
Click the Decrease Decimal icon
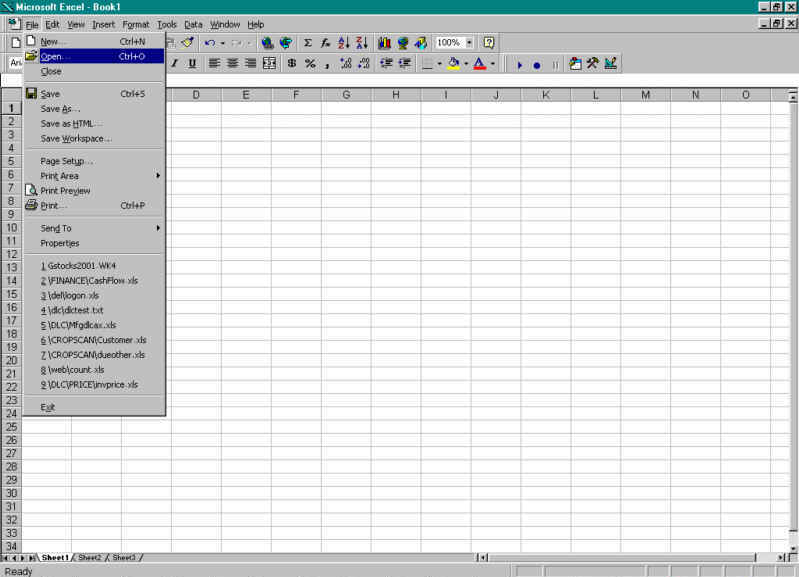pos(364,63)
